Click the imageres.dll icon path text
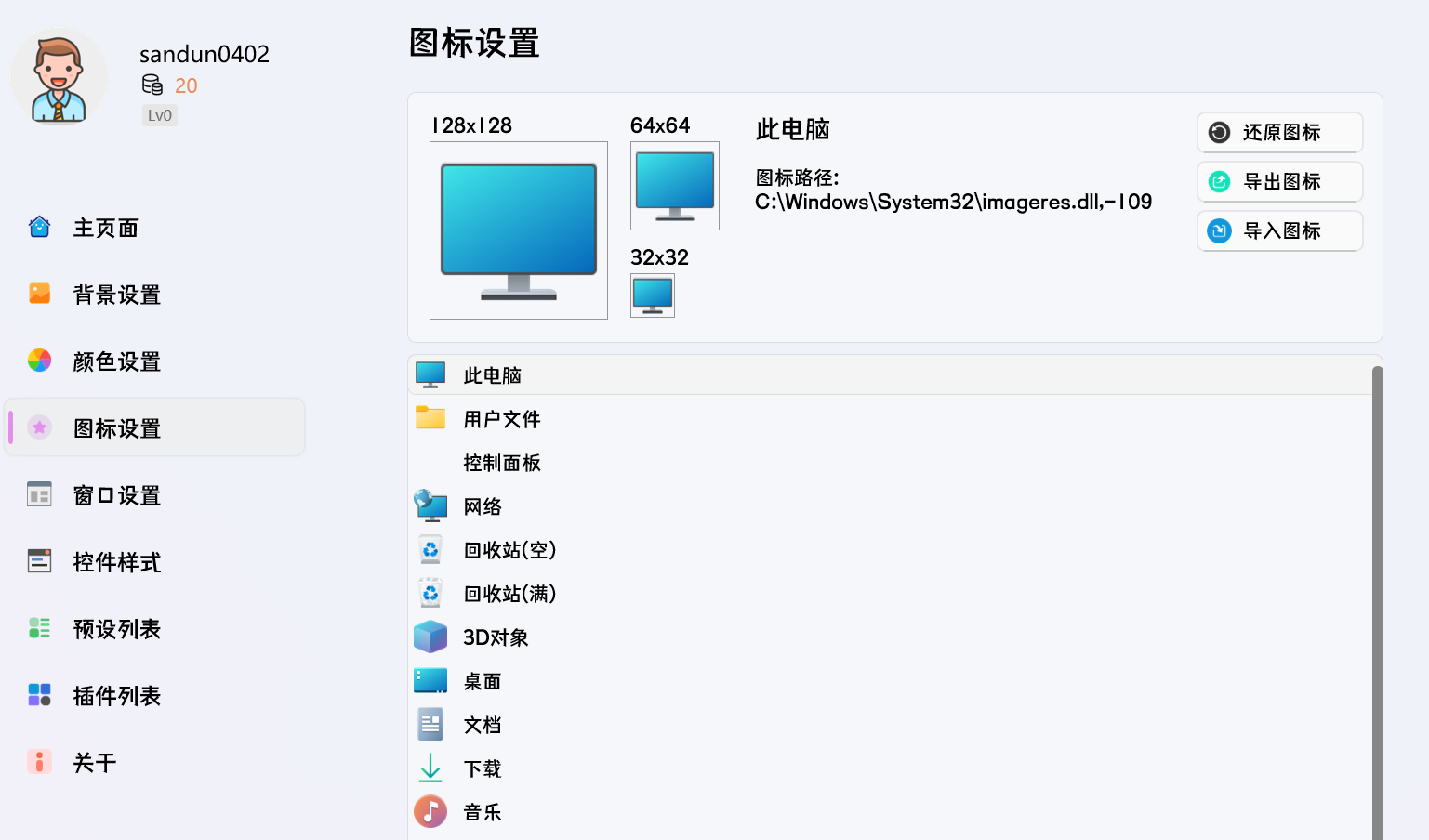The width and height of the screenshot is (1429, 840). click(x=953, y=202)
